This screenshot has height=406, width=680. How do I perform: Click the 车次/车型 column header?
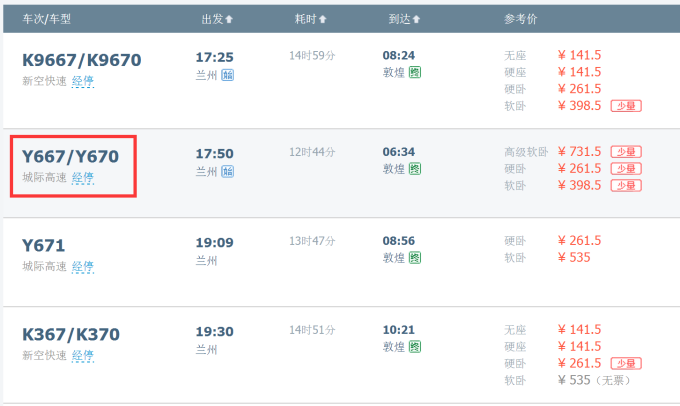coord(47,19)
